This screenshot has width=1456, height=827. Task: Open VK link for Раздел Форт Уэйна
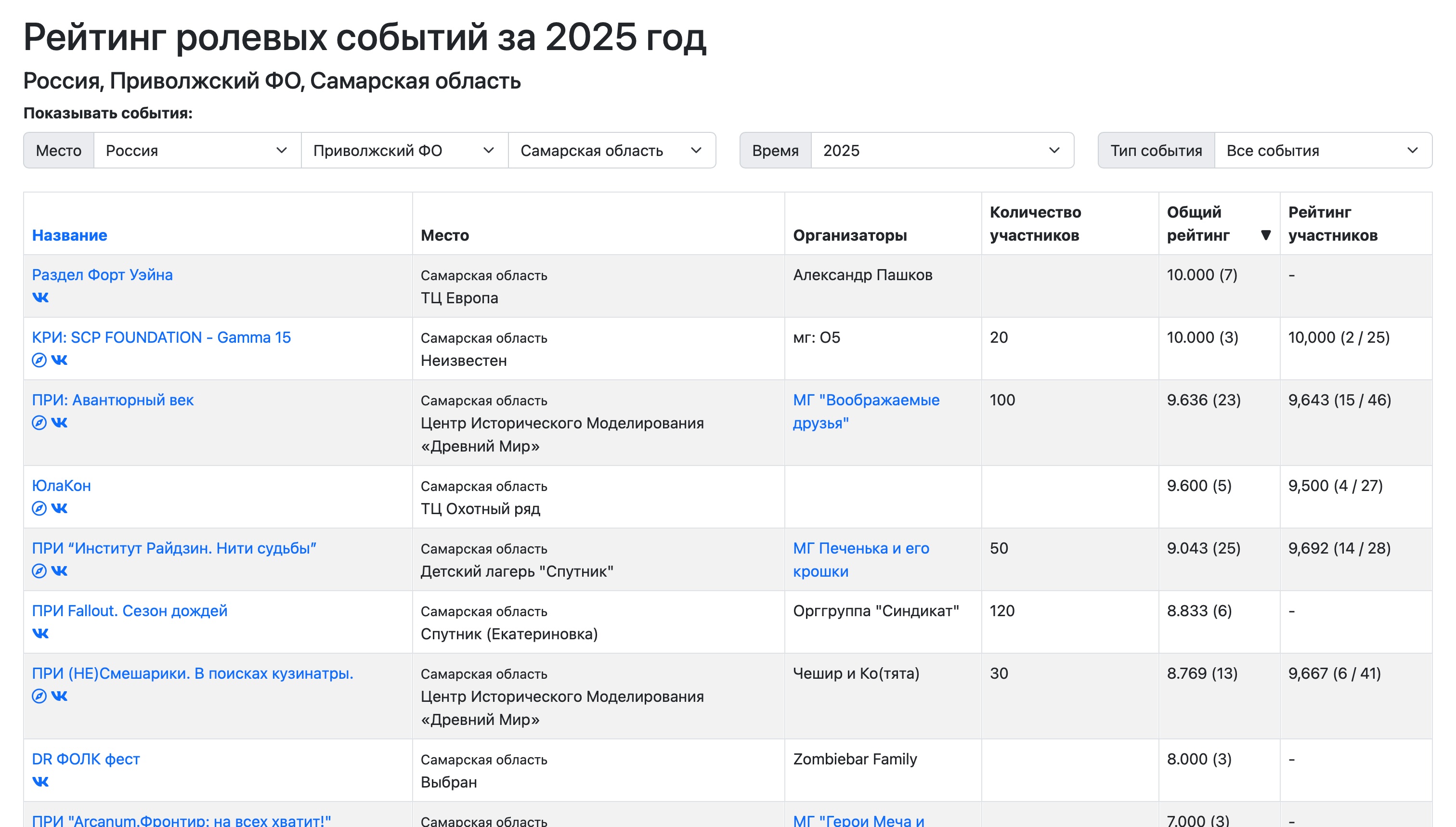(x=40, y=297)
